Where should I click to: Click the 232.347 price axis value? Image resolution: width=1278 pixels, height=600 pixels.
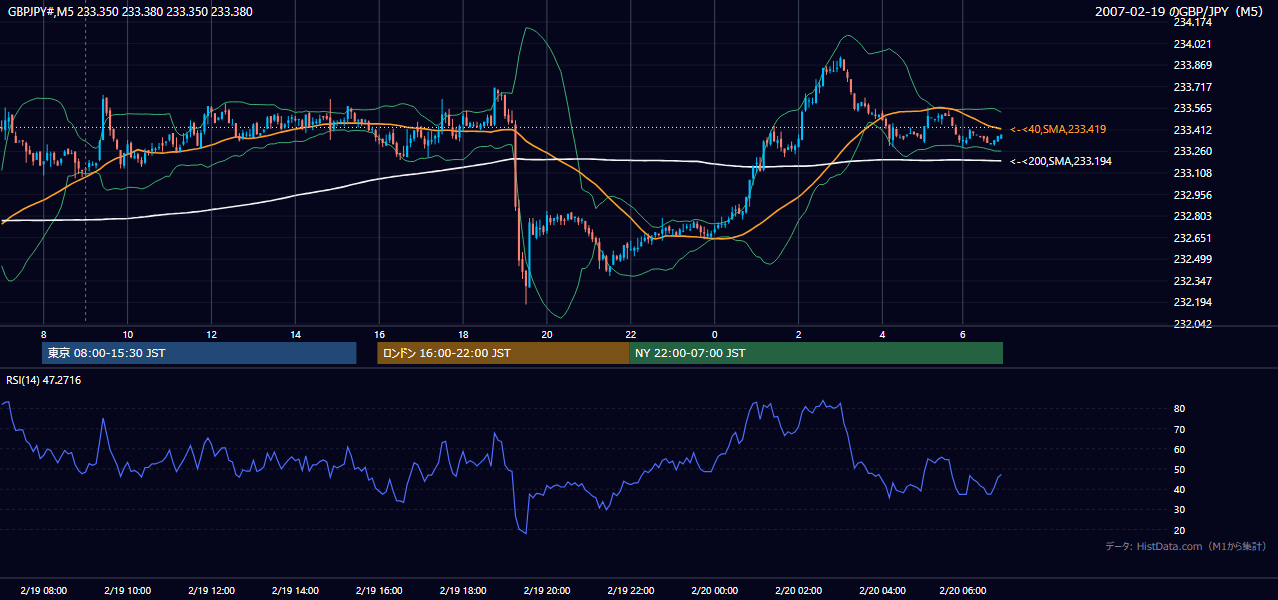(1192, 281)
